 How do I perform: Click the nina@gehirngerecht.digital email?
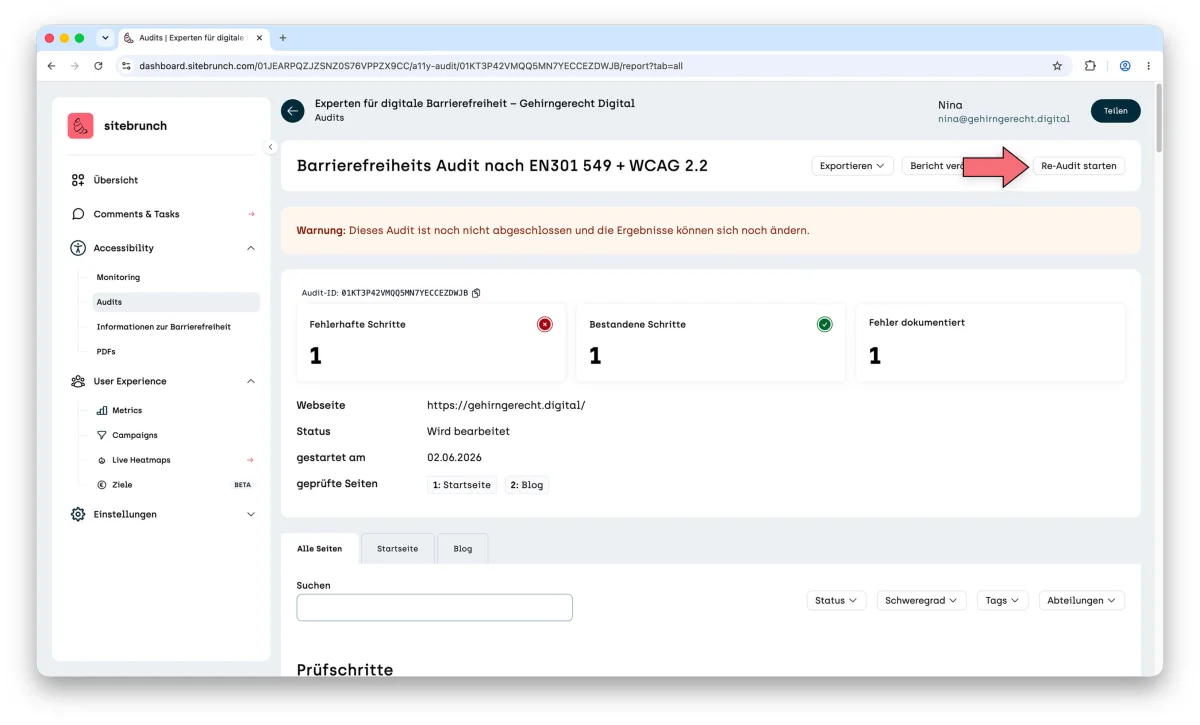click(1004, 119)
